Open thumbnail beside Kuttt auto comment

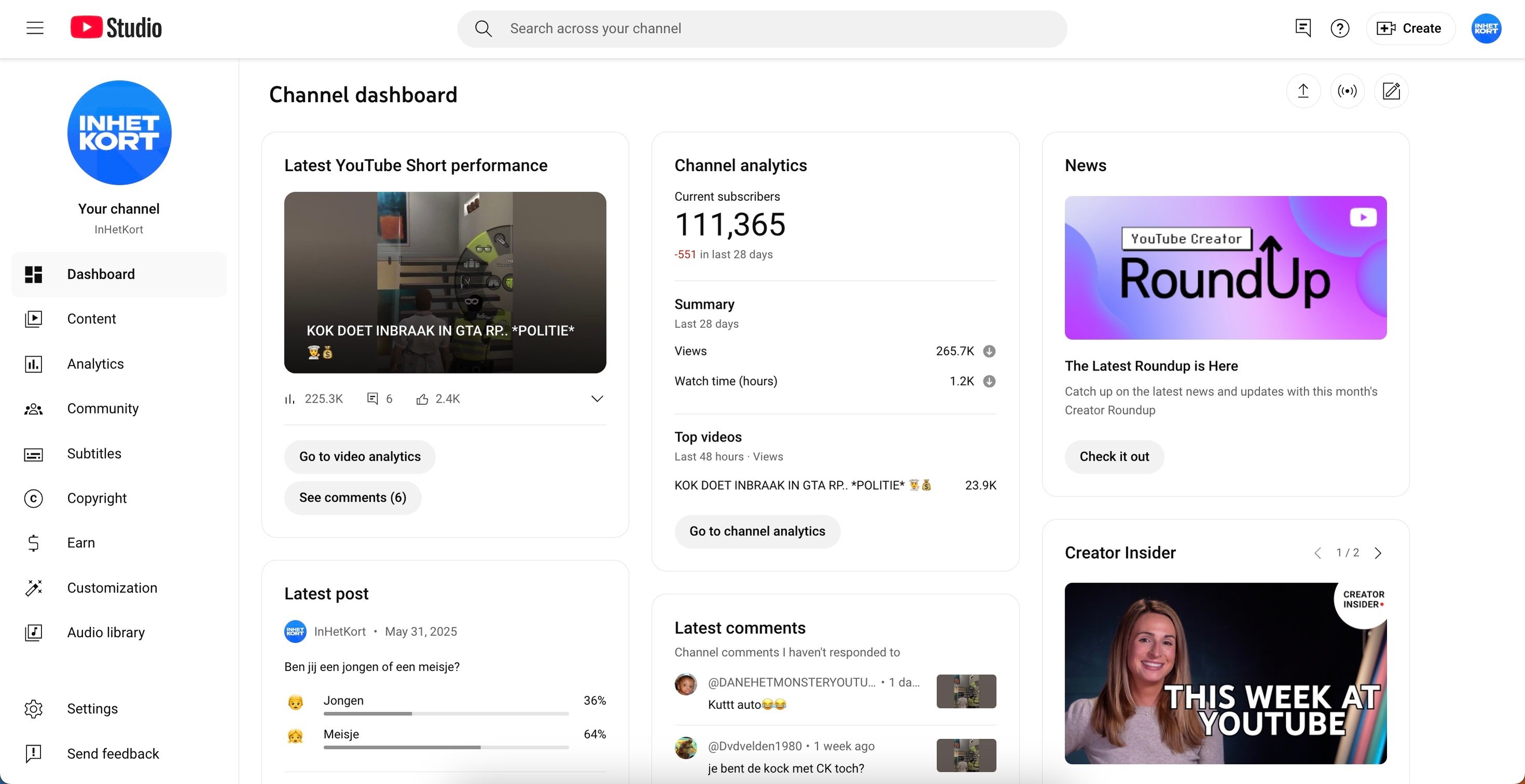pyautogui.click(x=966, y=691)
